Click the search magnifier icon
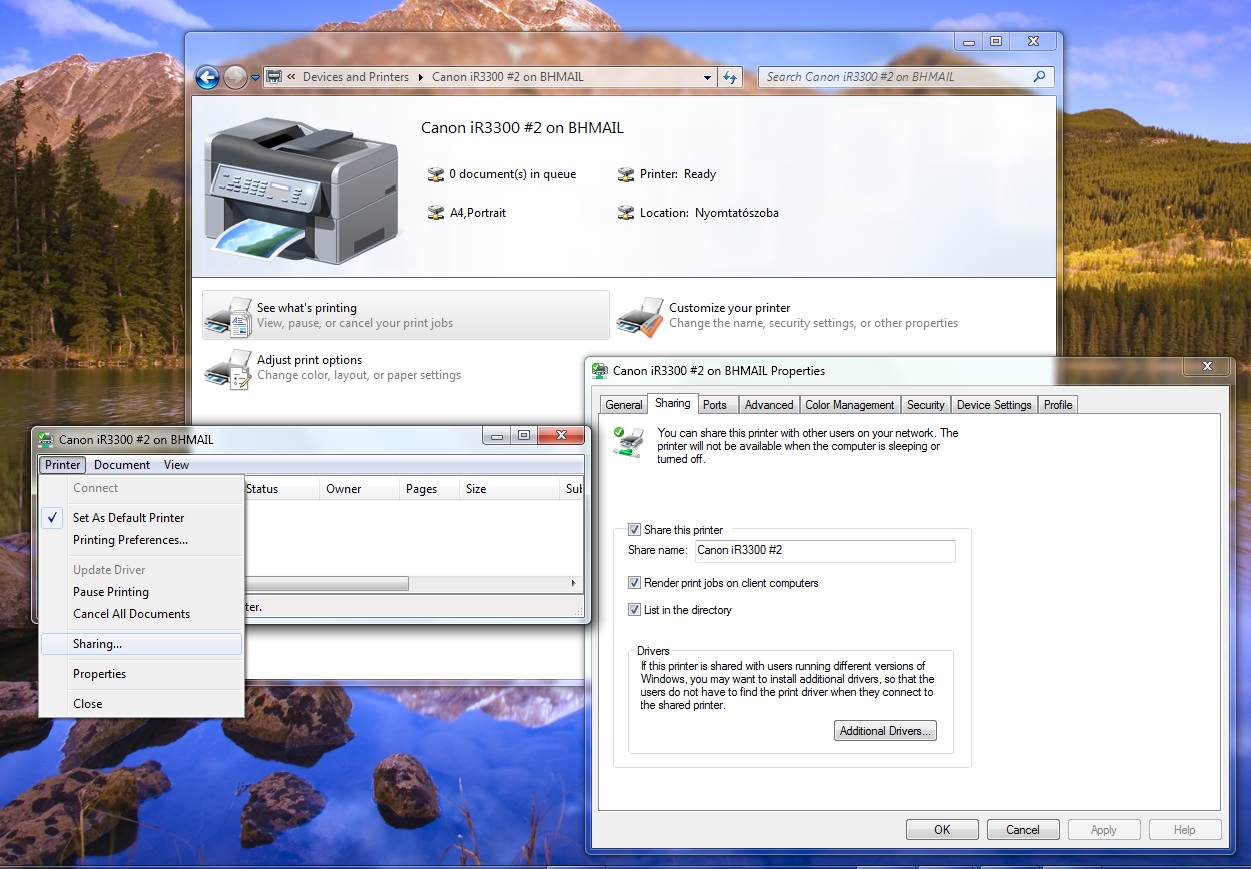This screenshot has height=869, width=1251. 1040,76
